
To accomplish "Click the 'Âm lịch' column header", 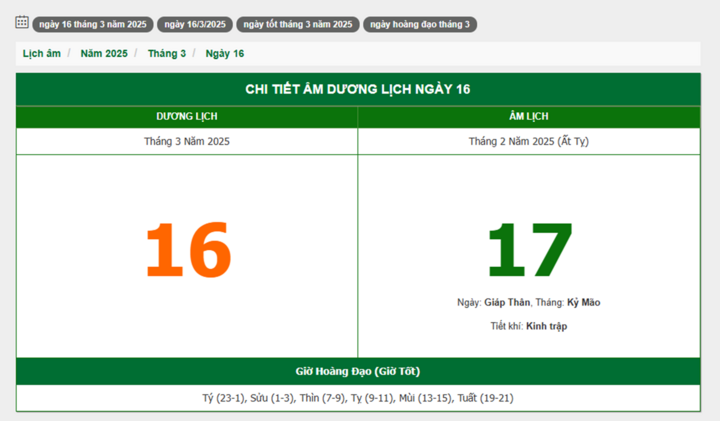I will point(529,117).
